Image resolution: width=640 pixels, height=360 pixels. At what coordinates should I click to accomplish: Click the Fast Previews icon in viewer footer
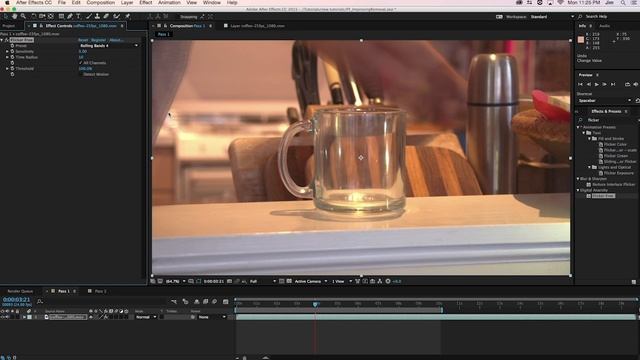[x=365, y=281]
